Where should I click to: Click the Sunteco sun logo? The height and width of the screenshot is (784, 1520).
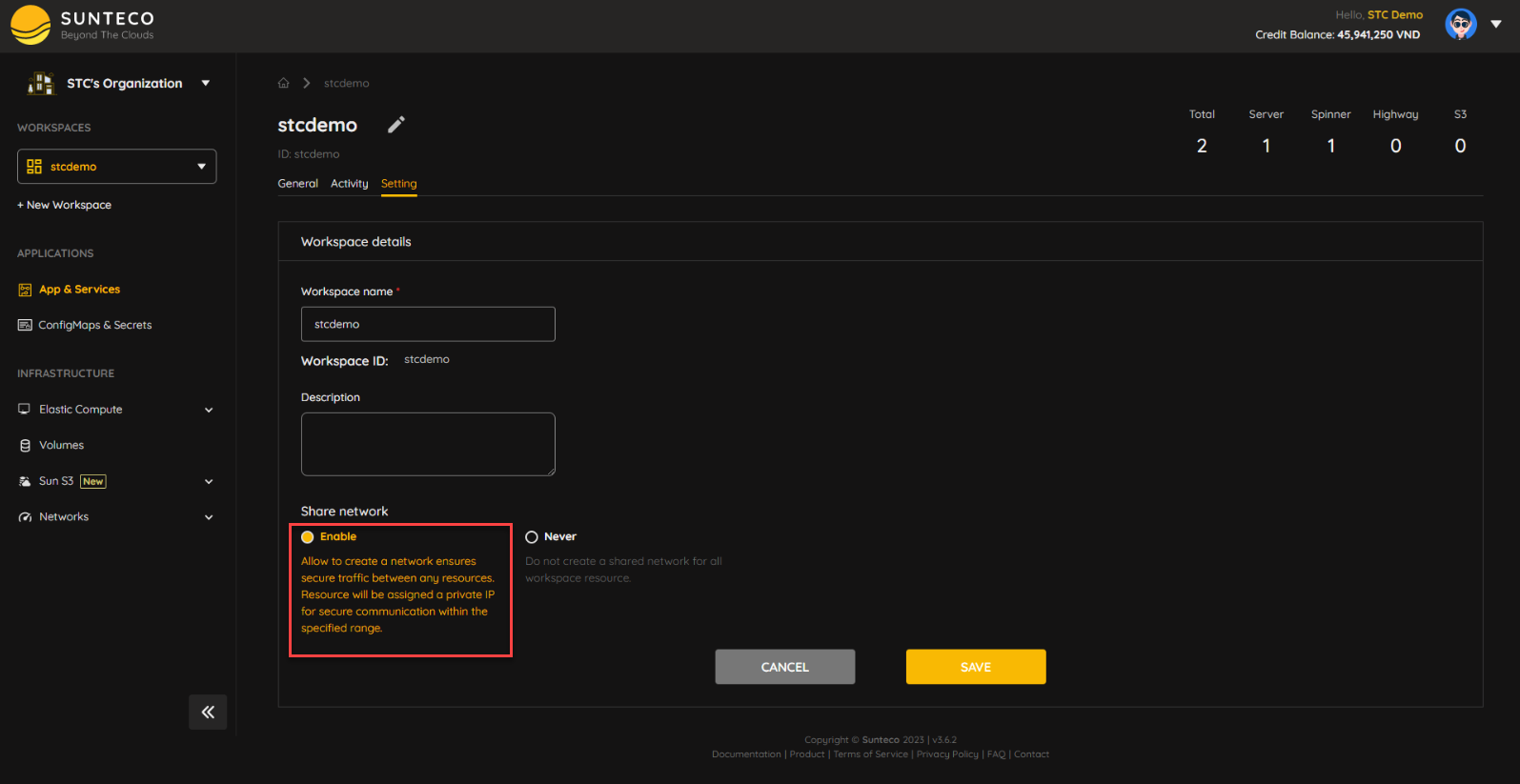tap(30, 26)
